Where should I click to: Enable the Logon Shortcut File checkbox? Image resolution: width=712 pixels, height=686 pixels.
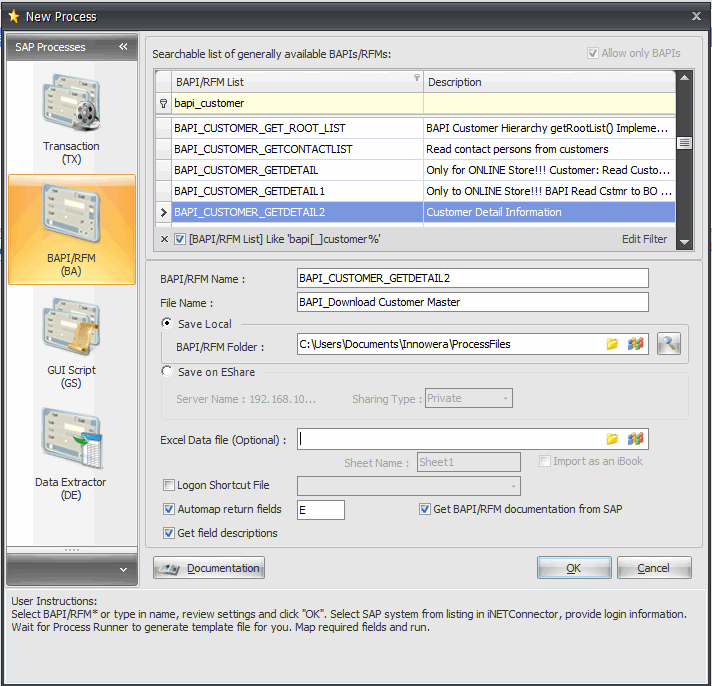pos(169,486)
